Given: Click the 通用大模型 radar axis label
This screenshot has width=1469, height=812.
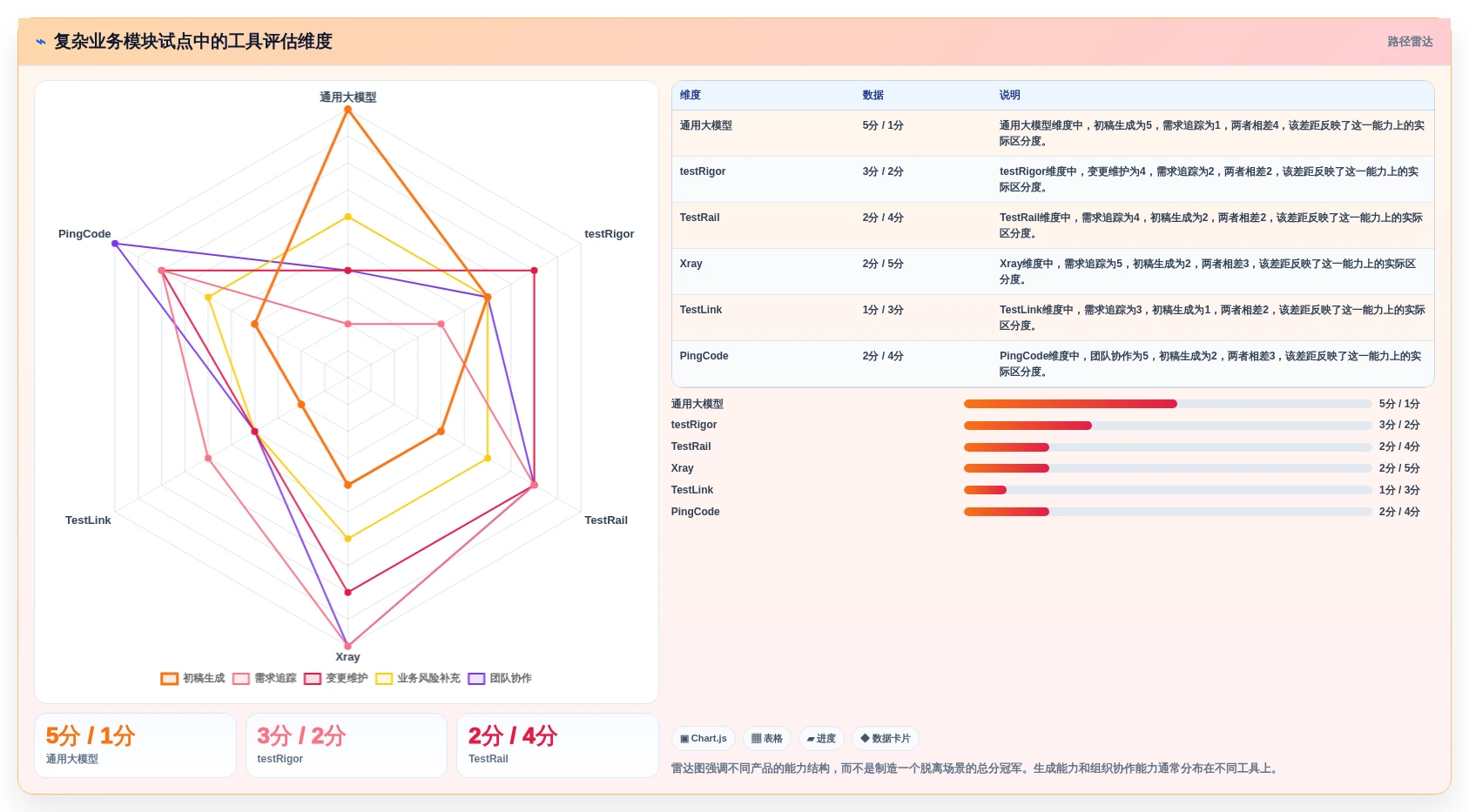Looking at the screenshot, I should tap(347, 97).
